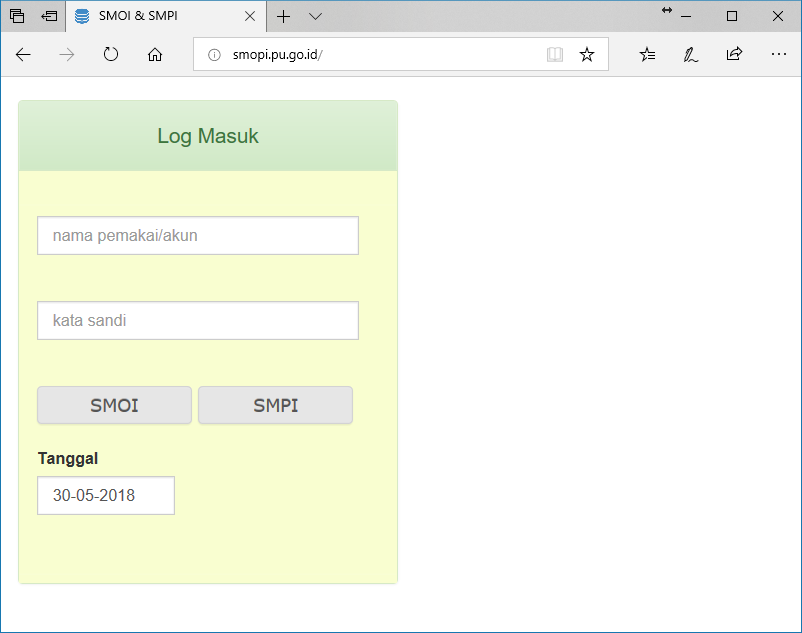Image resolution: width=802 pixels, height=633 pixels.
Task: Click the browser Back arrow
Action: pos(24,55)
